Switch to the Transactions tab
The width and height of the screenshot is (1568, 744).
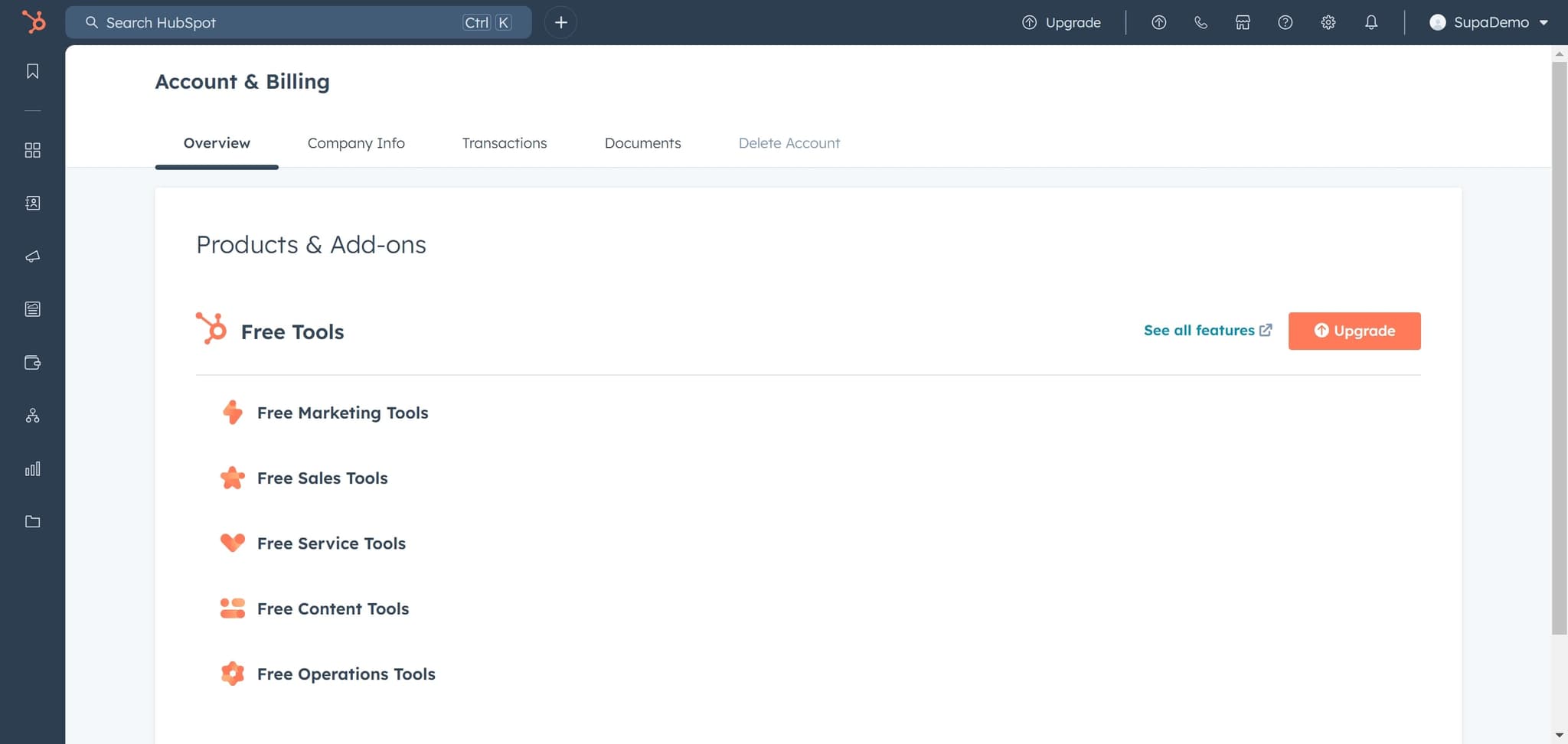coord(504,143)
